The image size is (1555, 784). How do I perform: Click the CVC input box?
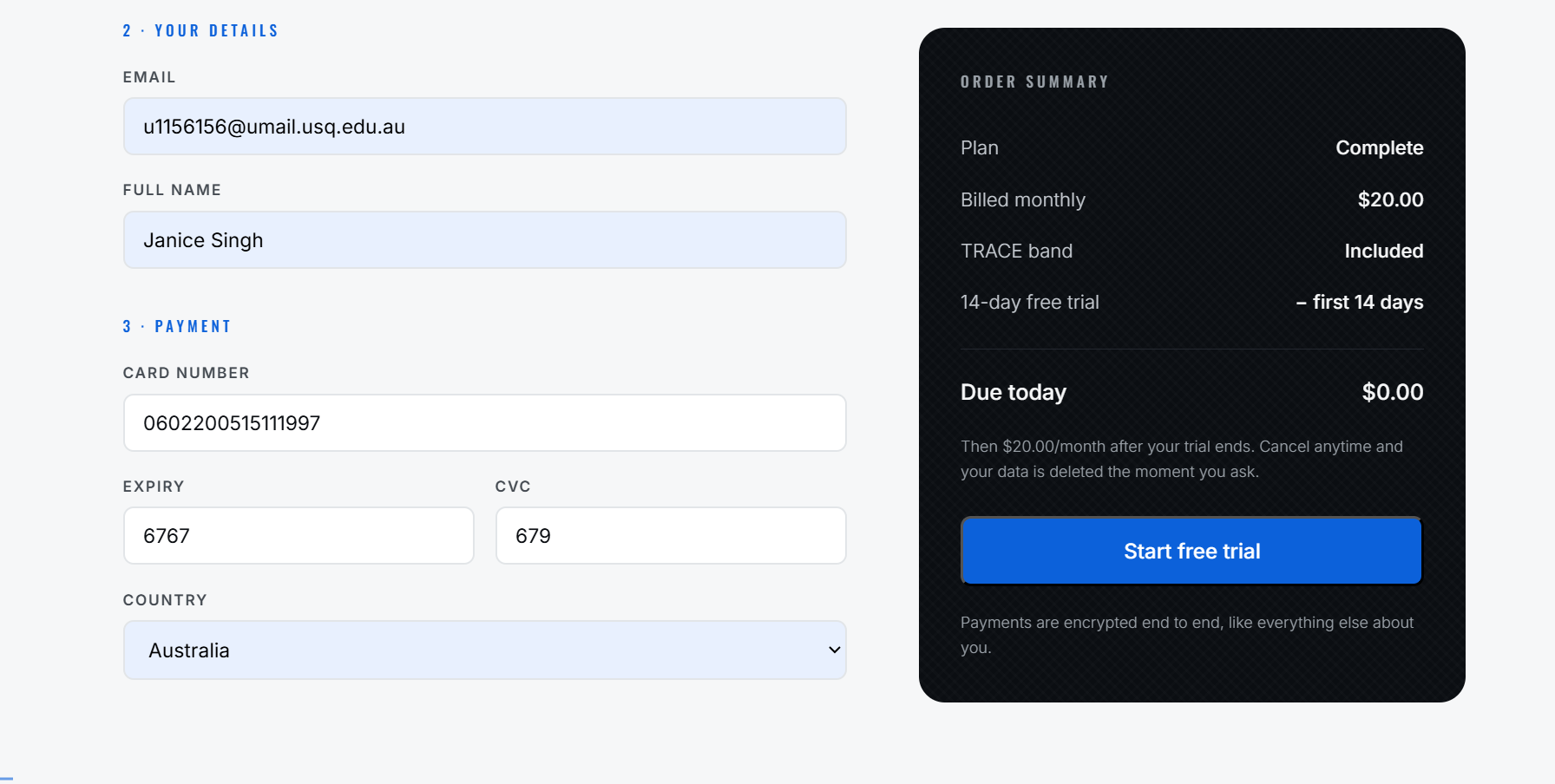point(671,536)
